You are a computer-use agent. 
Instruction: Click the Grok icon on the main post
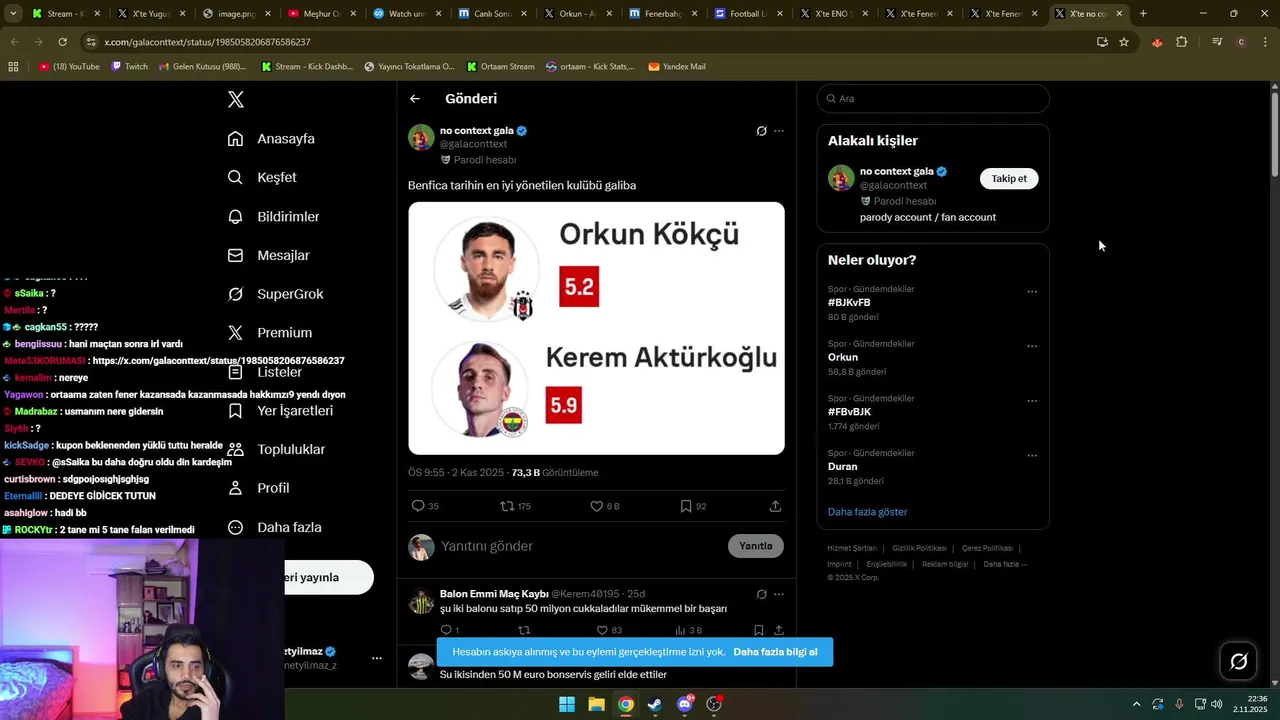pyautogui.click(x=761, y=131)
